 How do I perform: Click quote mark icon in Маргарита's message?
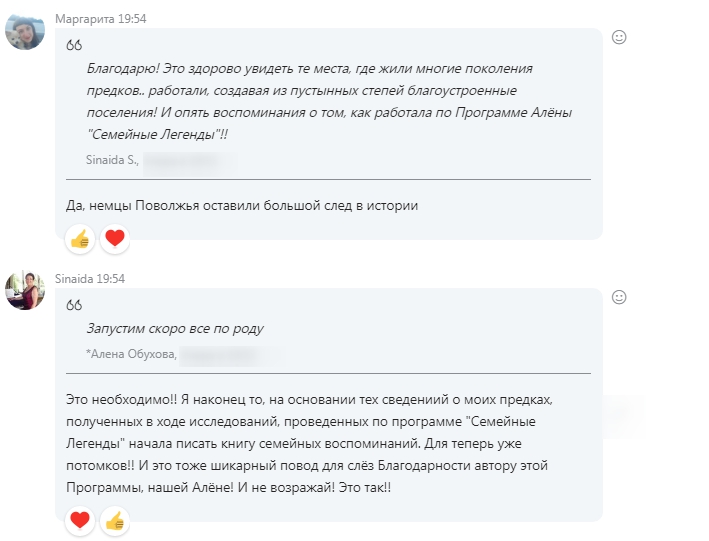pyautogui.click(x=74, y=45)
